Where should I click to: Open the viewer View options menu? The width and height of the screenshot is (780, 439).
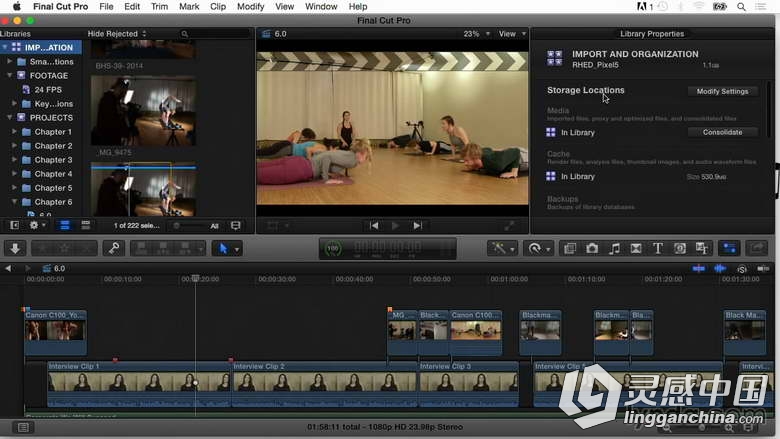512,34
